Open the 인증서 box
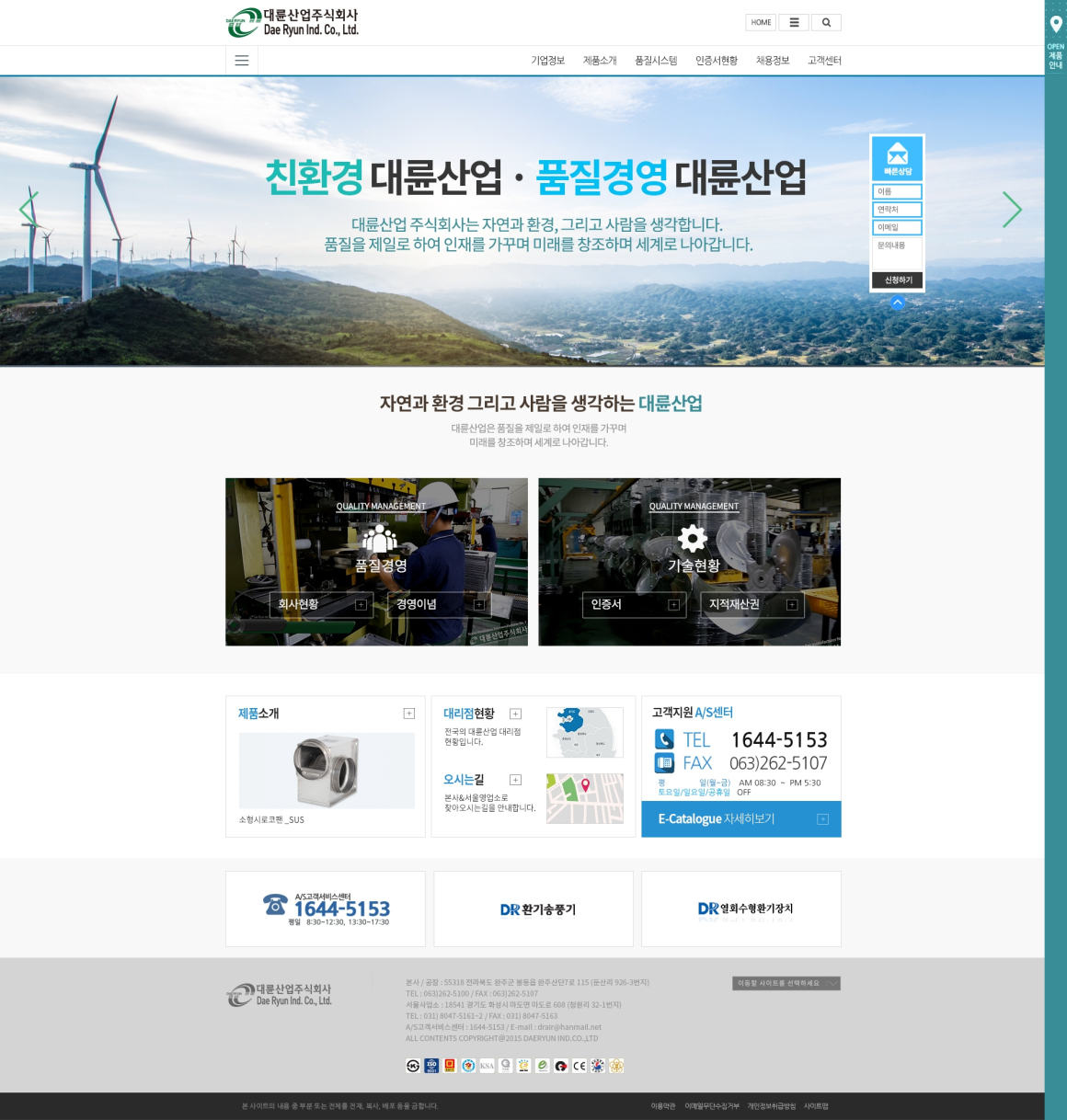This screenshot has height=1120, width=1067. click(634, 604)
